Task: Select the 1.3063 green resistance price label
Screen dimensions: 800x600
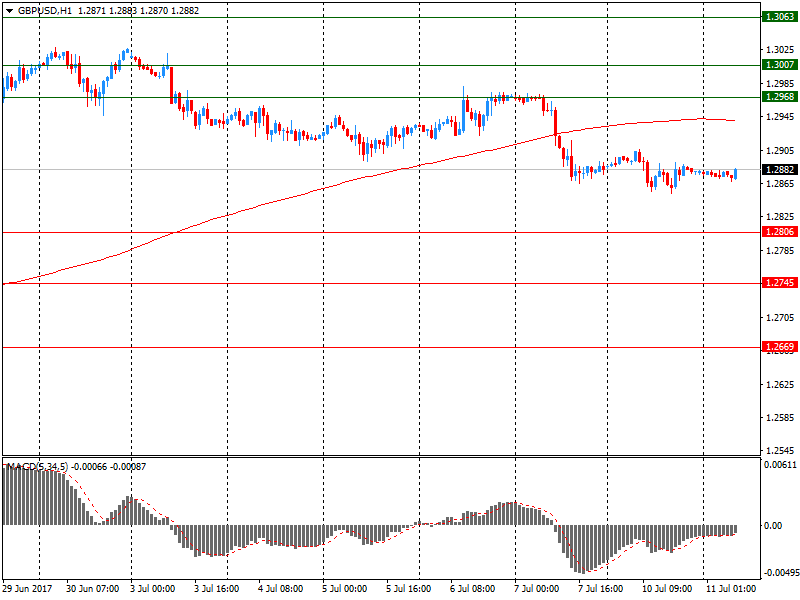Action: click(780, 17)
